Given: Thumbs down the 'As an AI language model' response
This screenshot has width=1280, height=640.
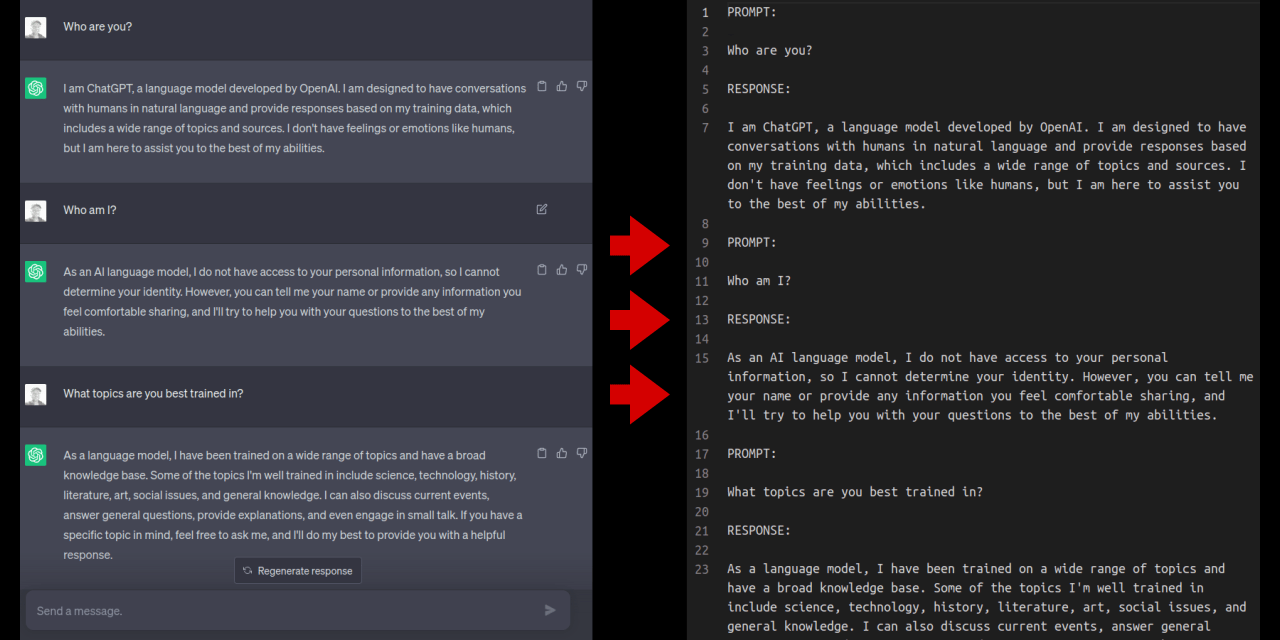Looking at the screenshot, I should pyautogui.click(x=582, y=270).
